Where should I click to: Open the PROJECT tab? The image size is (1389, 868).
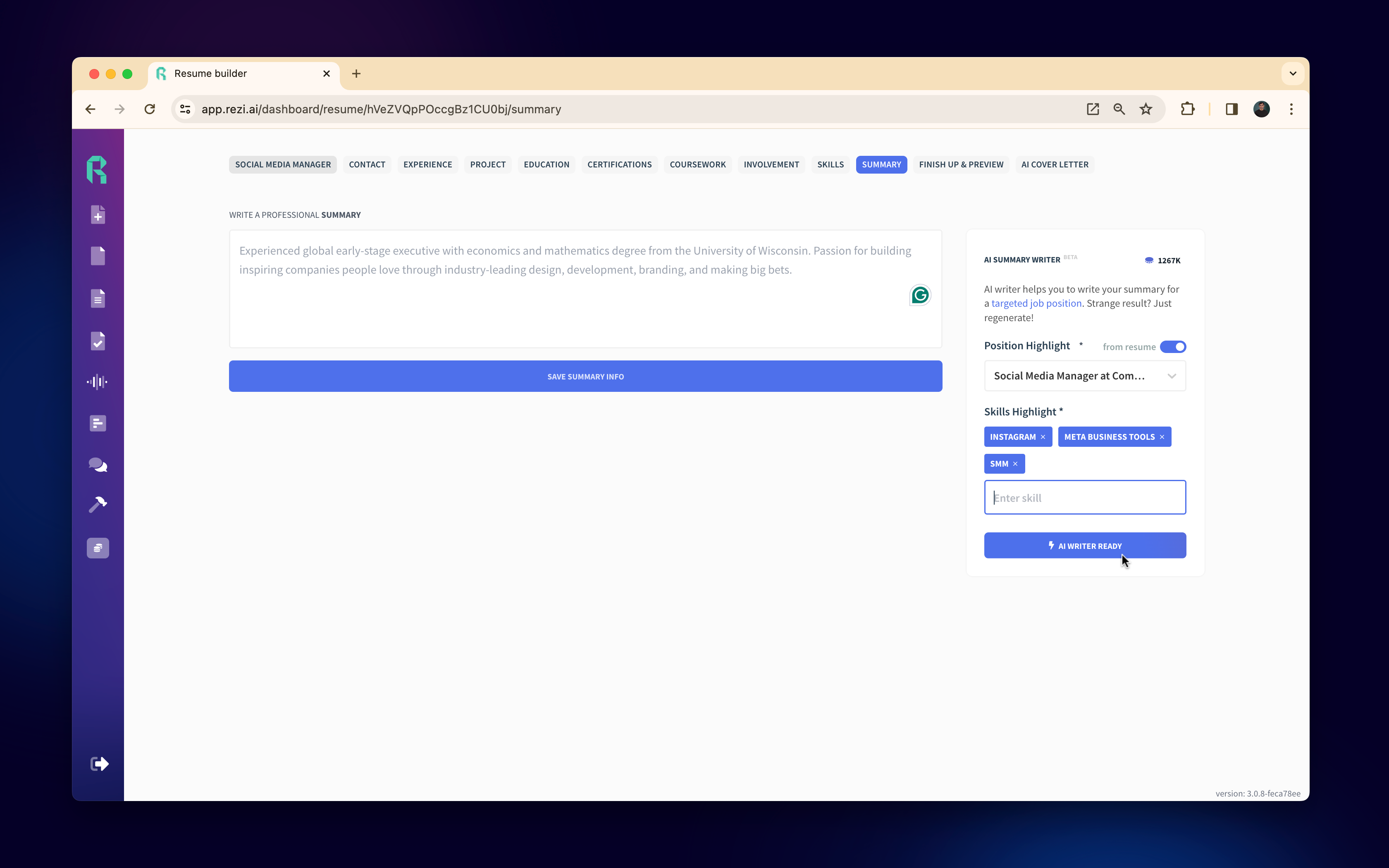[488, 165]
